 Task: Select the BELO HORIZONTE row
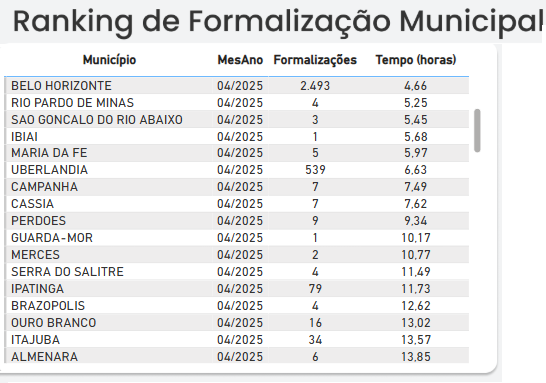(237, 86)
